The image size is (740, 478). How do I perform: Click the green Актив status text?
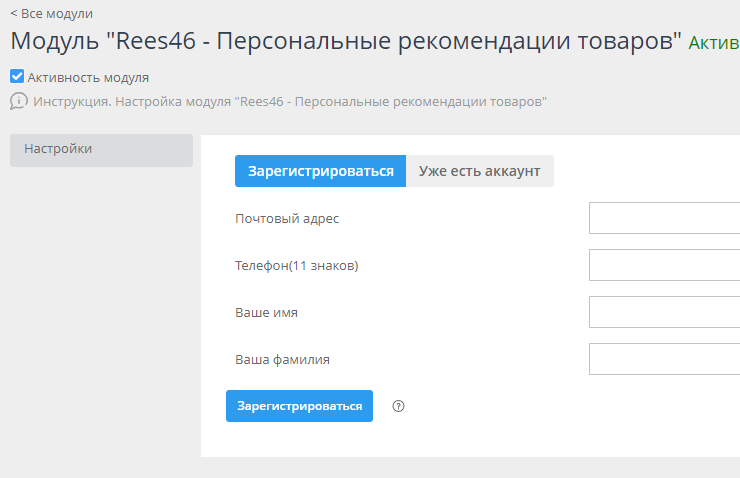[x=714, y=43]
